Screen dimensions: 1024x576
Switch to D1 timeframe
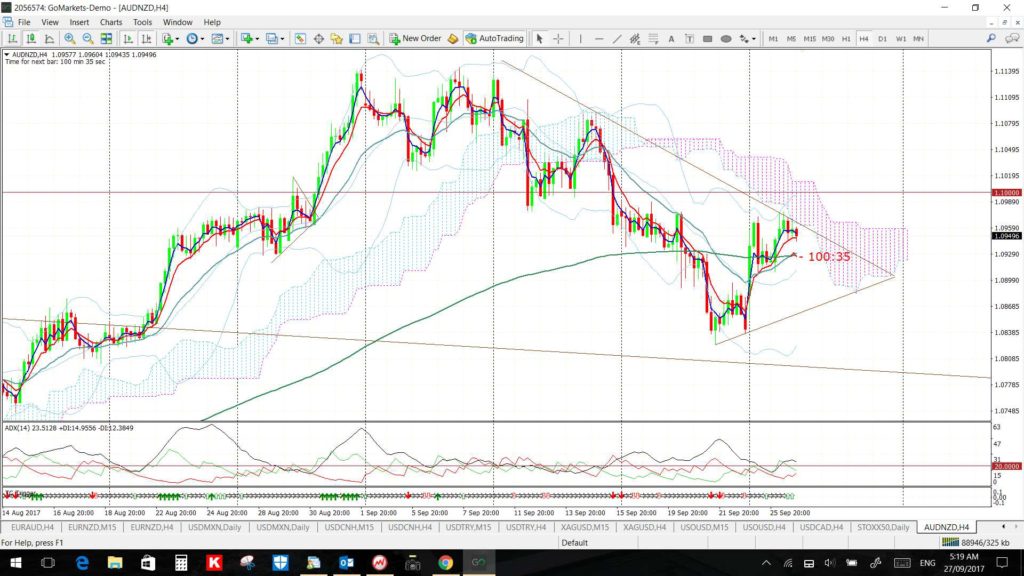[882, 39]
